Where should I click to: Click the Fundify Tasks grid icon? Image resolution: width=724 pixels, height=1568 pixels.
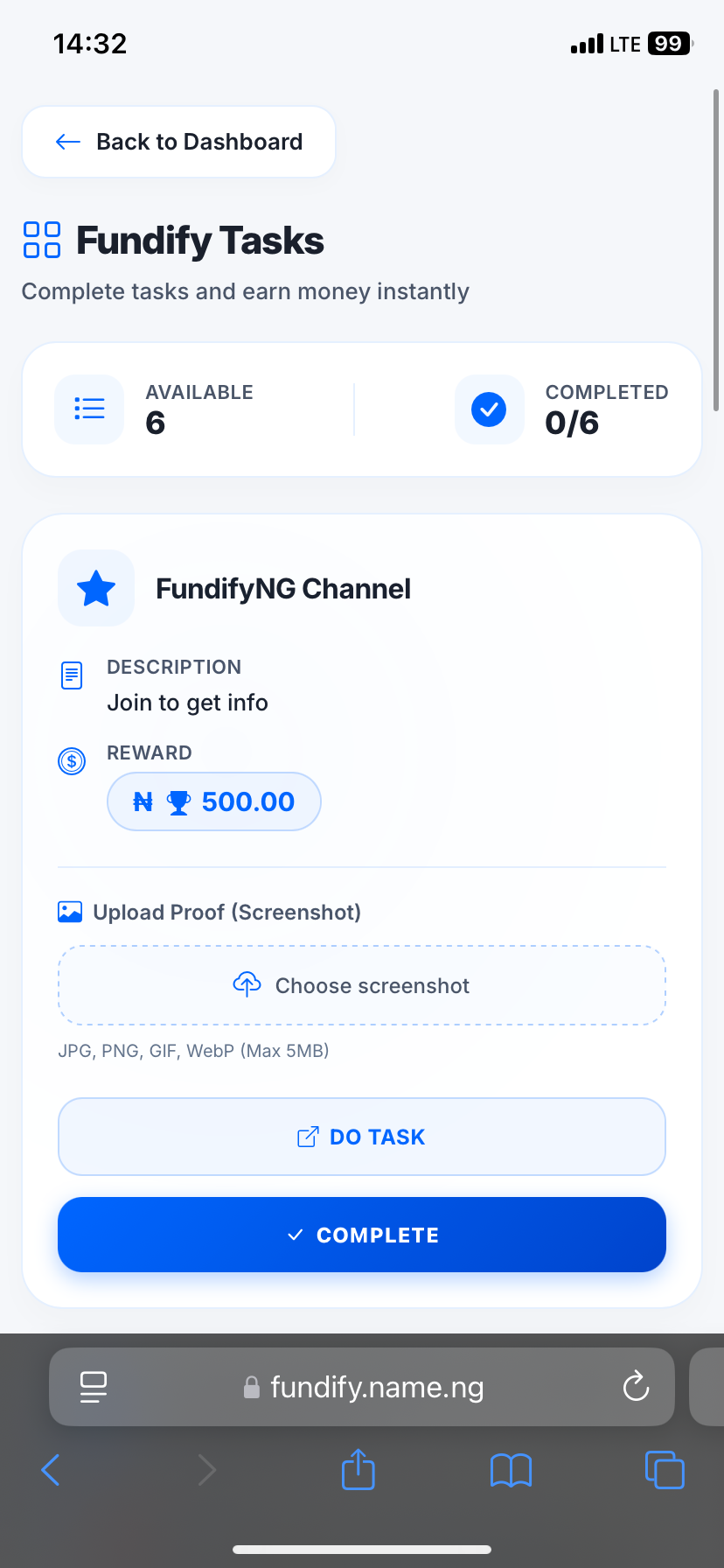click(42, 240)
